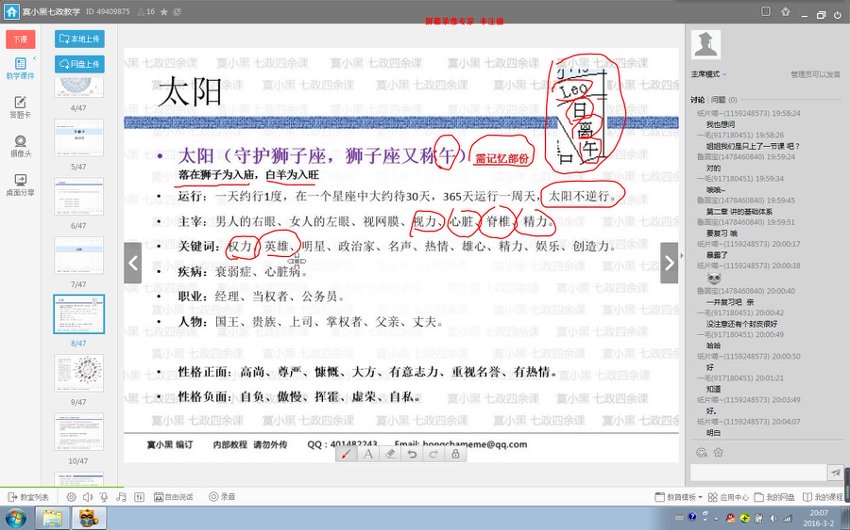The width and height of the screenshot is (850, 530).
Task: Toggle the speaker volume icon in bottom toolbar
Action: (87, 497)
